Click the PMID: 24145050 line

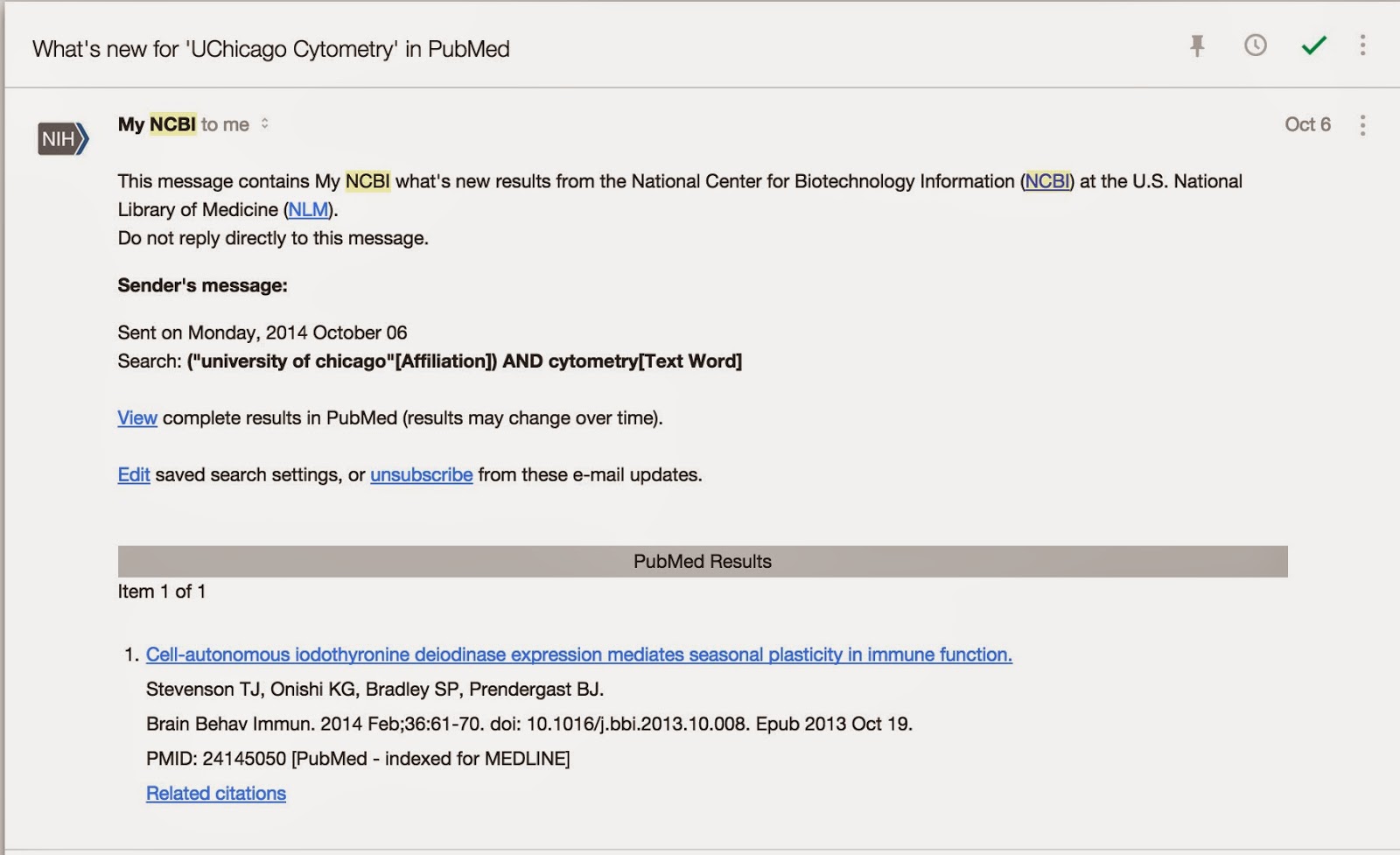click(358, 759)
